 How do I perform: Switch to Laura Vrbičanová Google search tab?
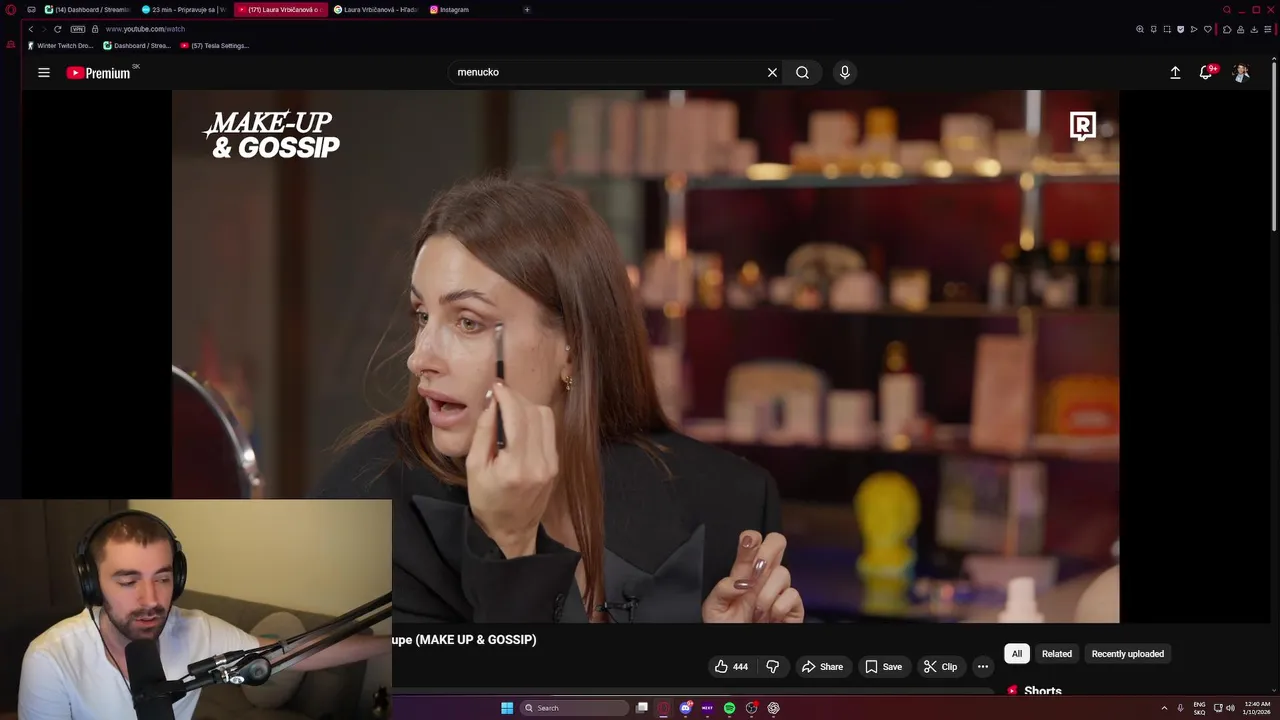click(x=376, y=10)
